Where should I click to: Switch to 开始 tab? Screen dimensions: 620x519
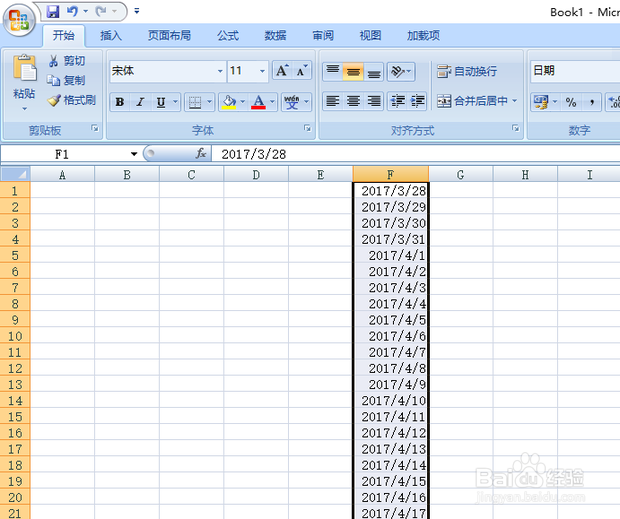[64, 36]
